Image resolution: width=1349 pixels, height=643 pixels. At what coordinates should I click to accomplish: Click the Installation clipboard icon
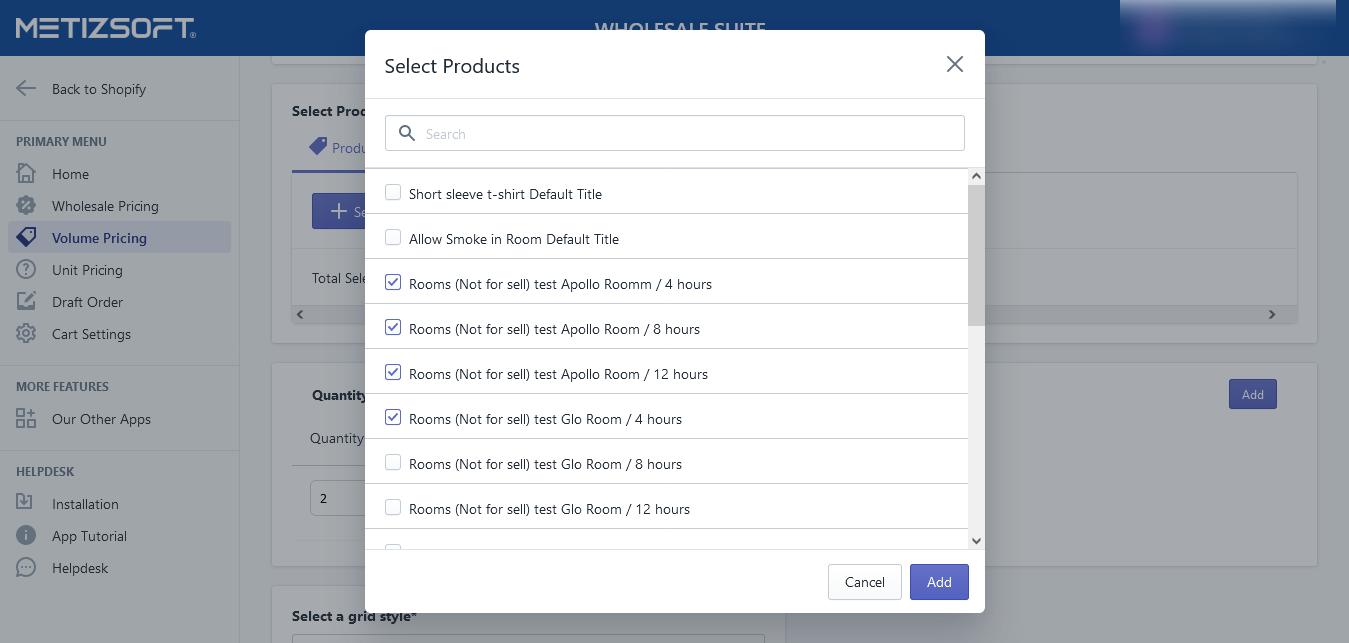[26, 504]
